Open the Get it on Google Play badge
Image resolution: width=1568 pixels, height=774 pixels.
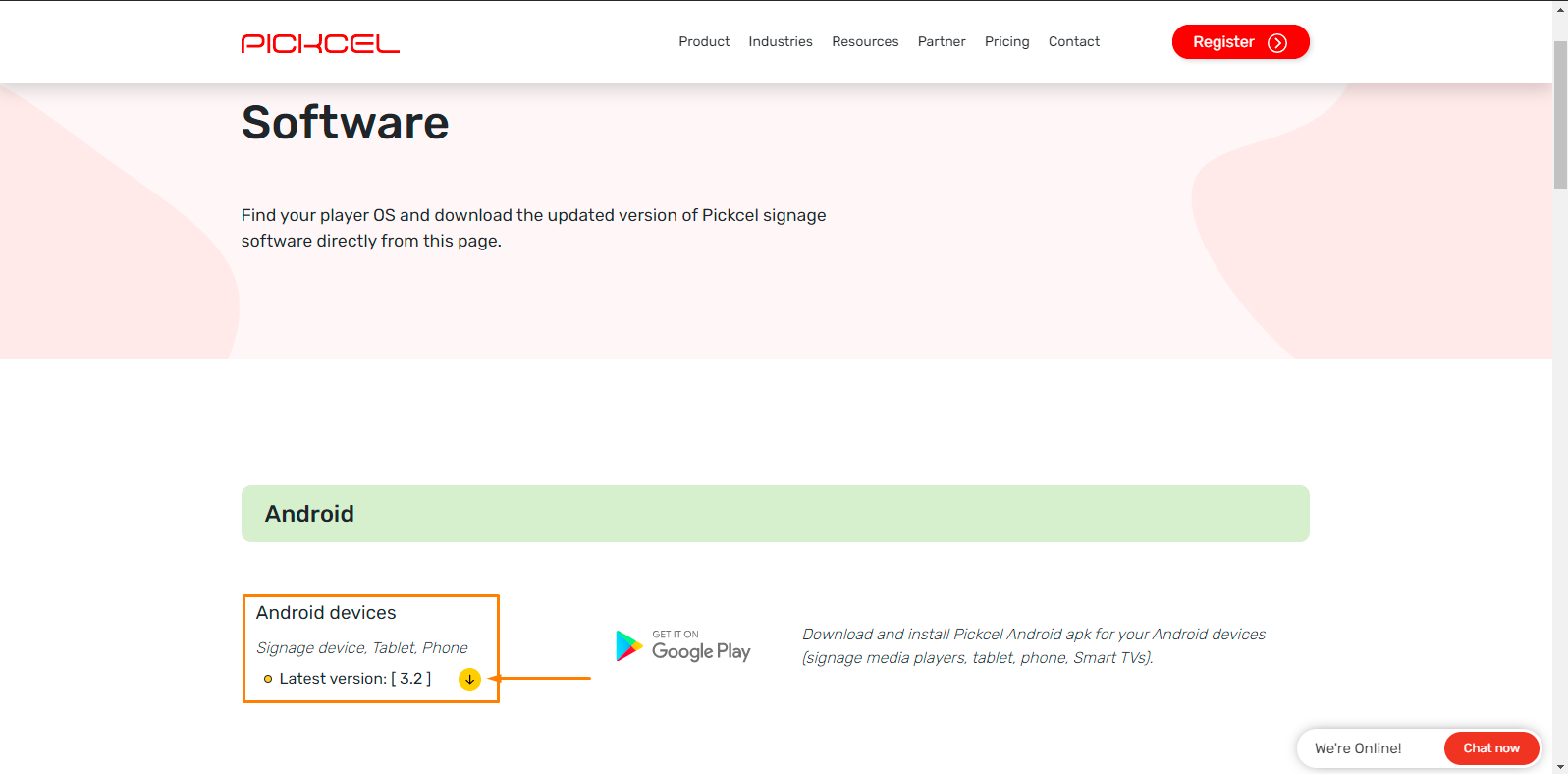(683, 645)
